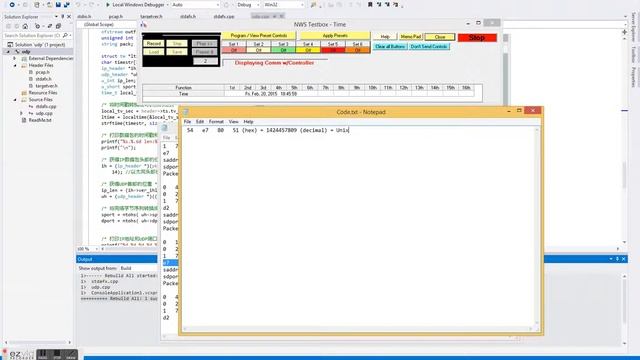640x360 pixels.
Task: Open the Notepad View menu
Action: [x=233, y=122]
